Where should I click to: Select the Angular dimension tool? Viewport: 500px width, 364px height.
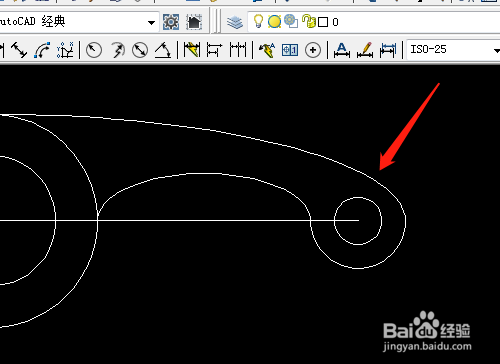coord(163,50)
